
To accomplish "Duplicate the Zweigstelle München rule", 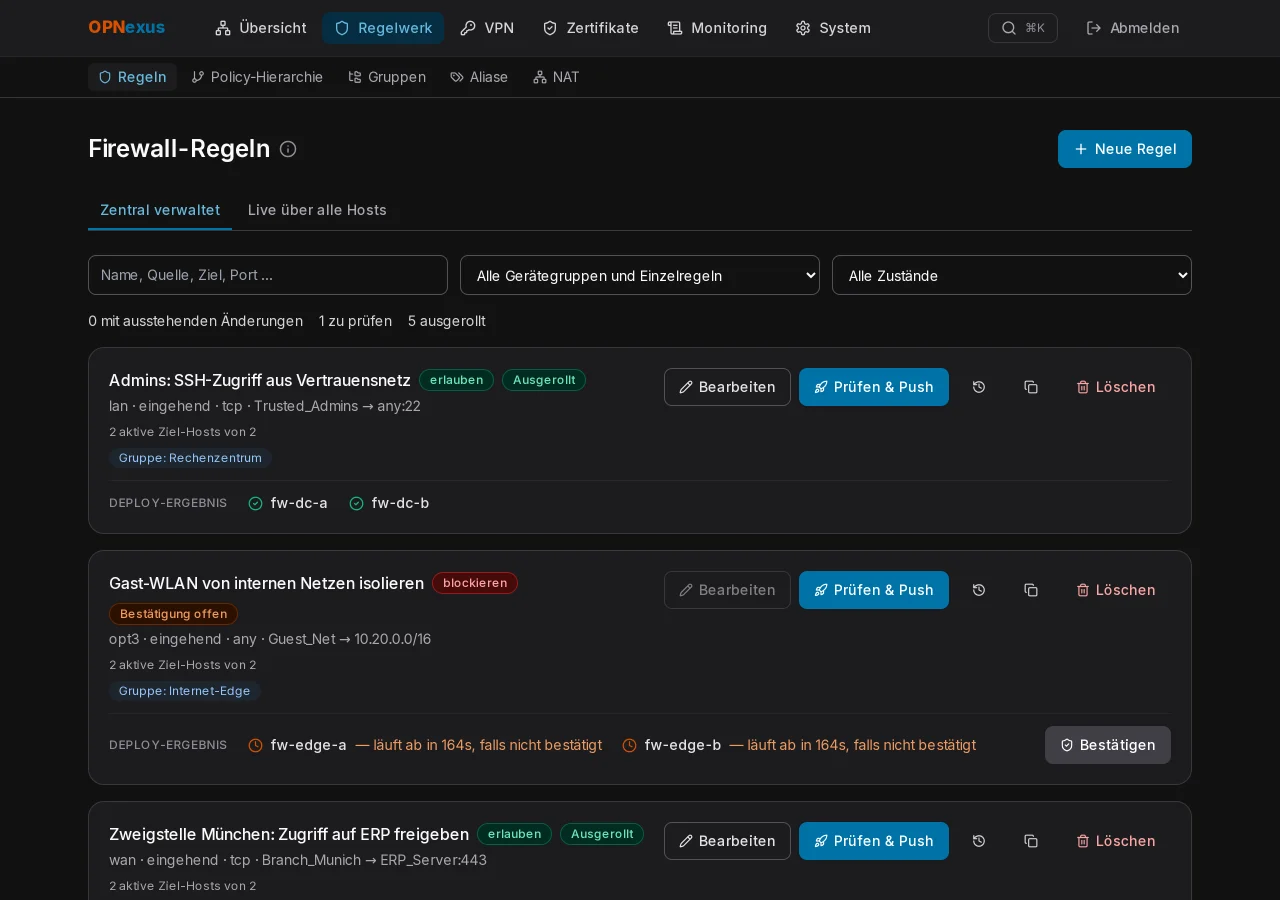I will coord(1031,841).
